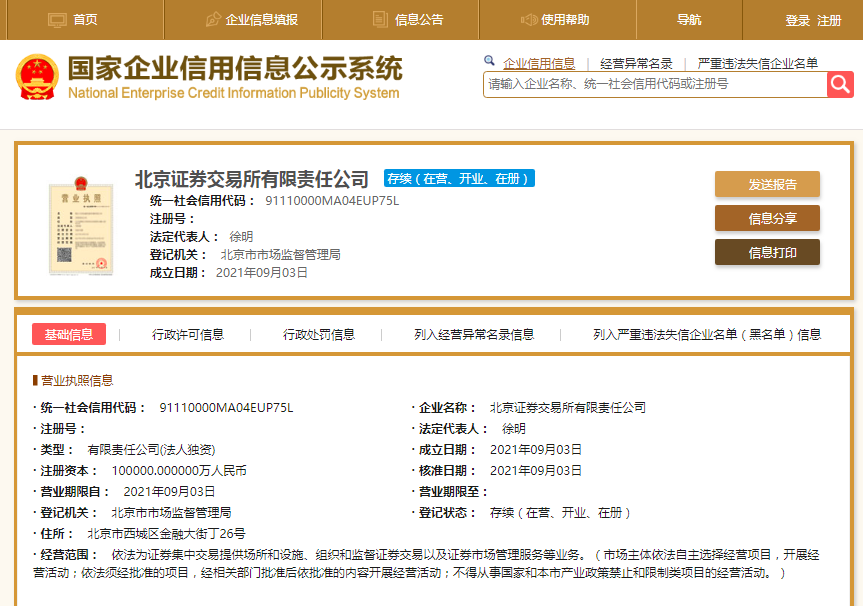Select the 经营异常名录 search category
Screen dimensions: 863x606
click(636, 64)
